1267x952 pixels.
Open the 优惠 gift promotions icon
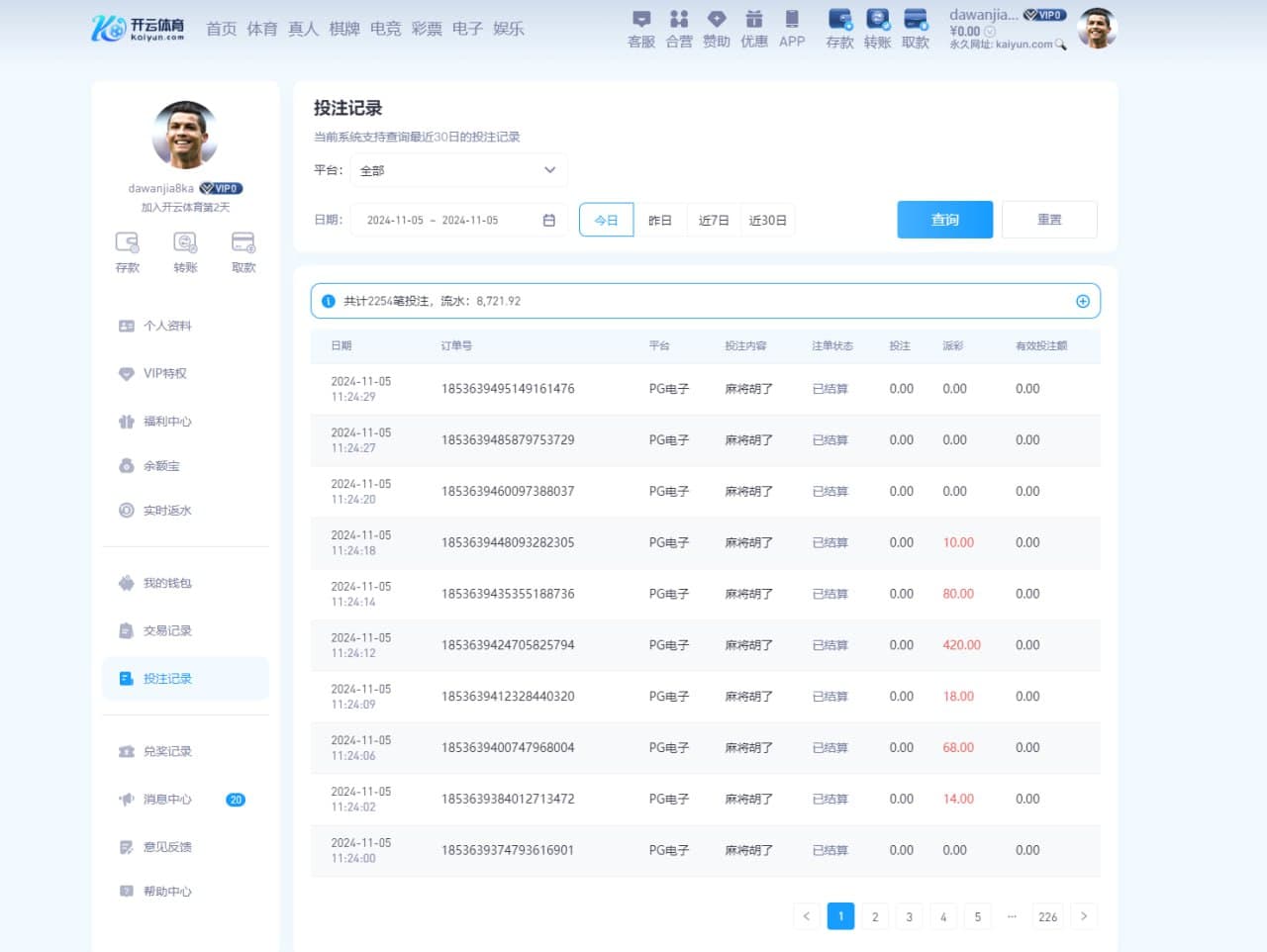pyautogui.click(x=753, y=20)
